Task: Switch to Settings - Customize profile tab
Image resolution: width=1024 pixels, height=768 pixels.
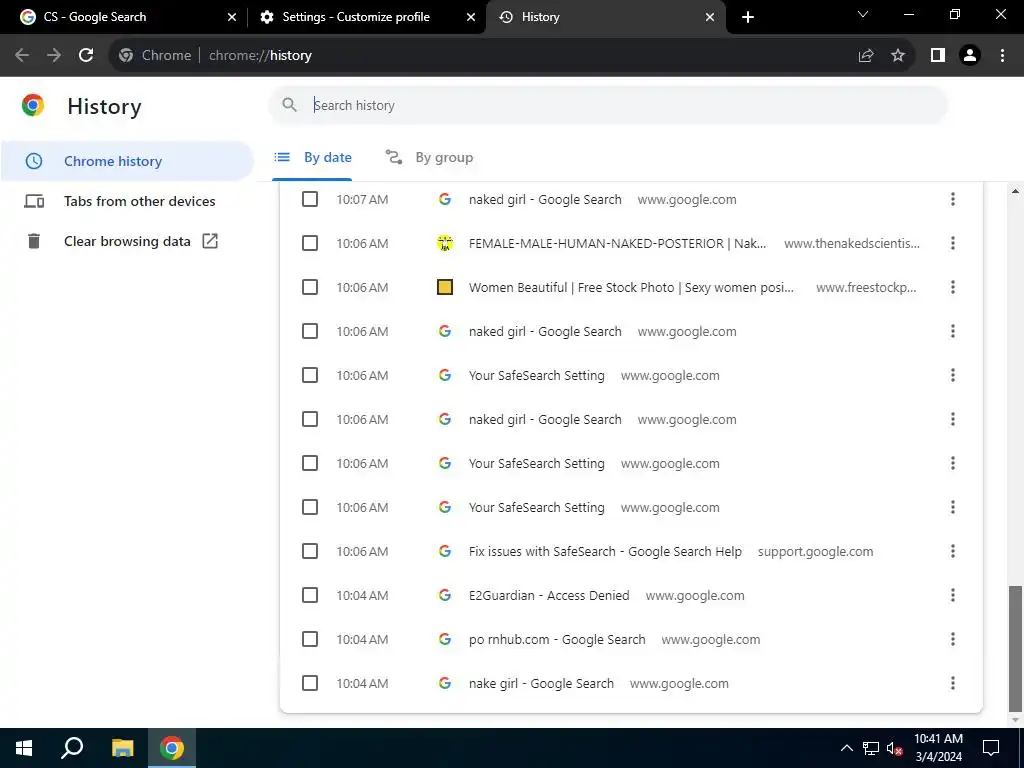Action: click(x=366, y=17)
